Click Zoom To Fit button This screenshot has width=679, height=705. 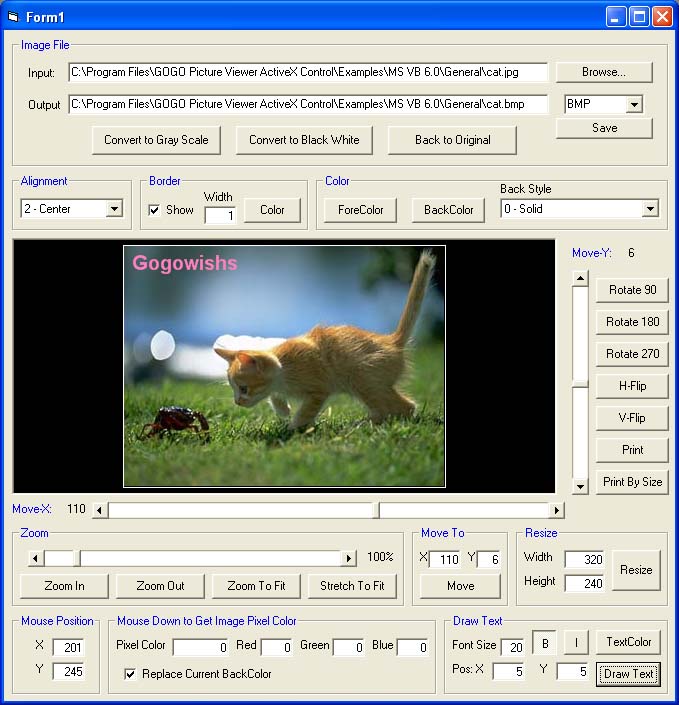[256, 586]
